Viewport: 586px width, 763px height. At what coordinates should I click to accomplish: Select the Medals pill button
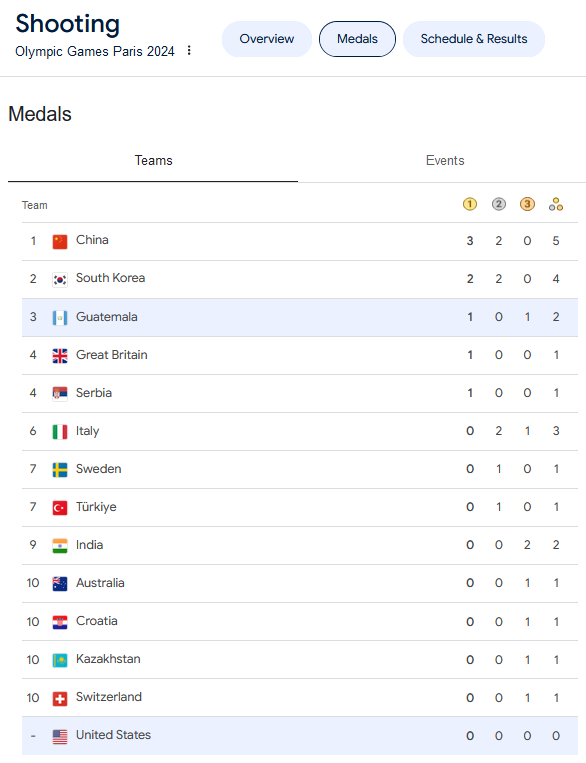(357, 39)
